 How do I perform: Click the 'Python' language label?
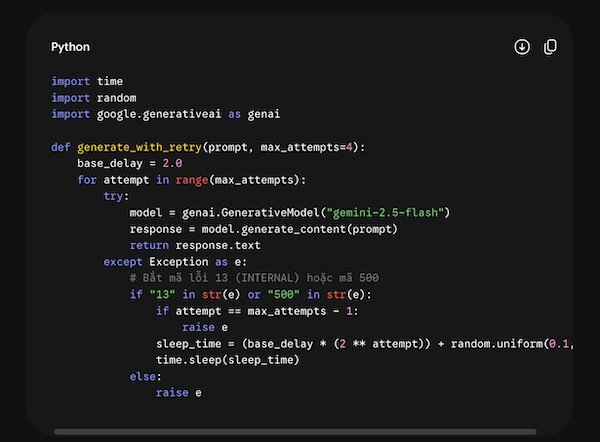pos(70,47)
